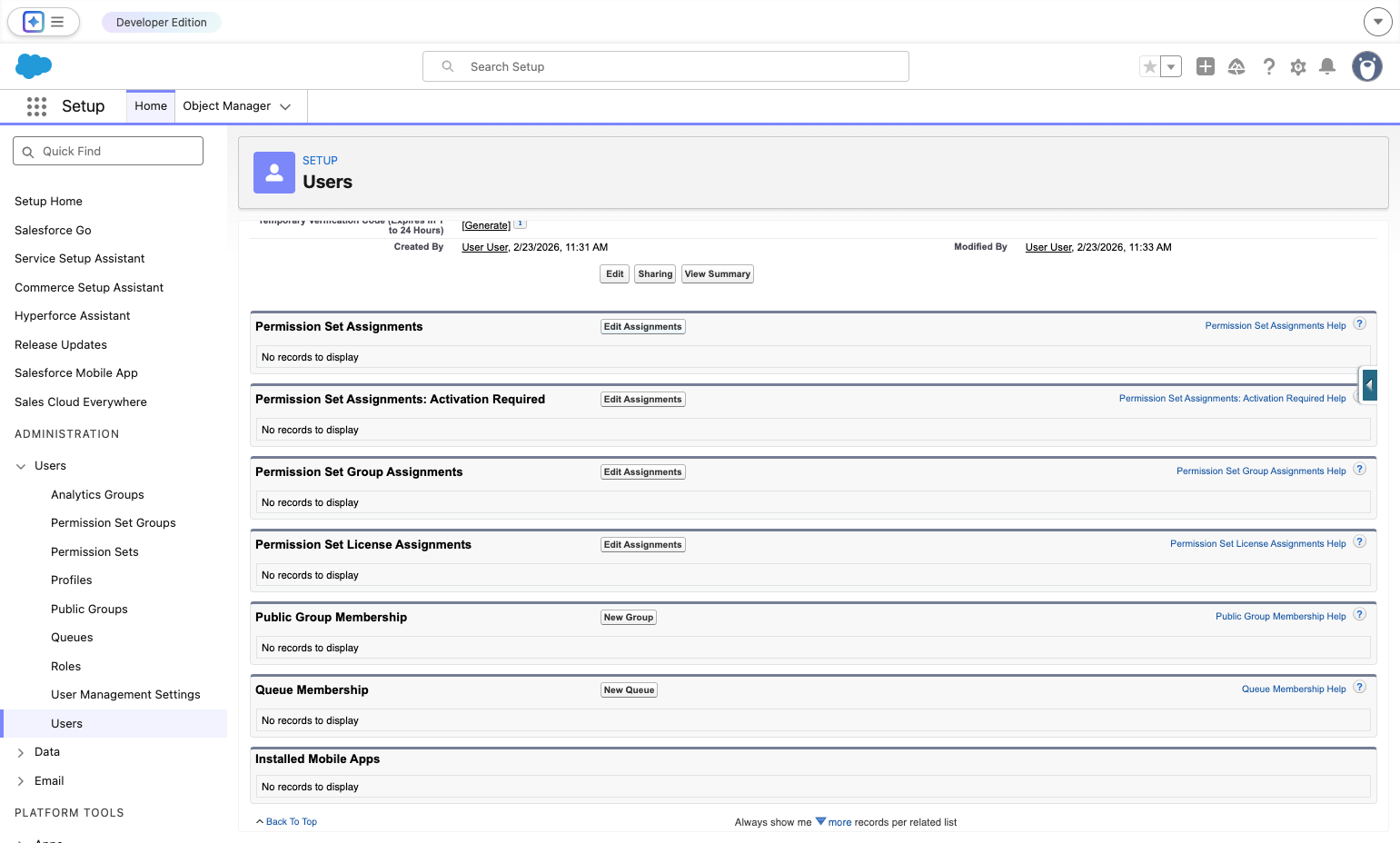The image size is (1400, 843).
Task: Open help icon for Public Group Membership
Action: tap(1360, 615)
